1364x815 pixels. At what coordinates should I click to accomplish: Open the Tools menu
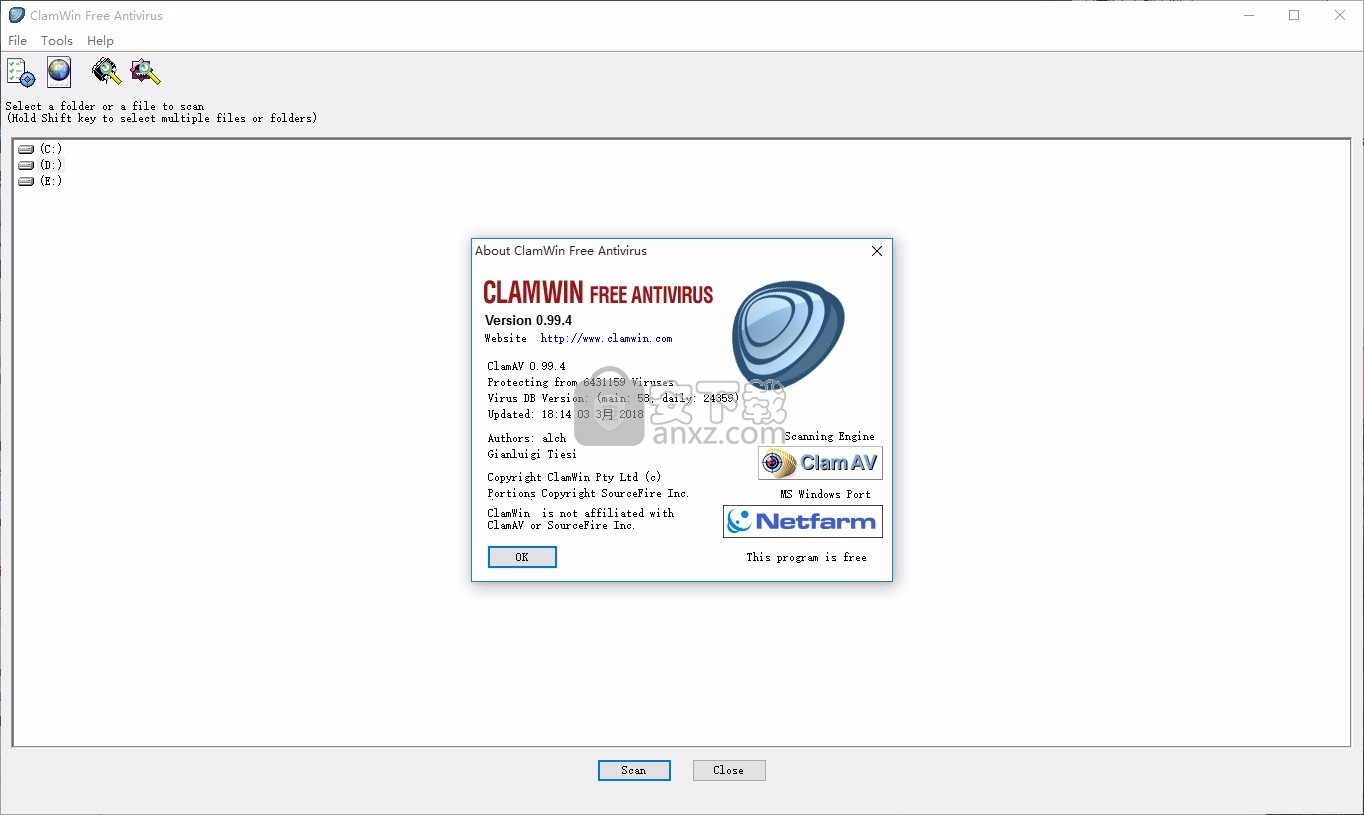pyautogui.click(x=57, y=41)
